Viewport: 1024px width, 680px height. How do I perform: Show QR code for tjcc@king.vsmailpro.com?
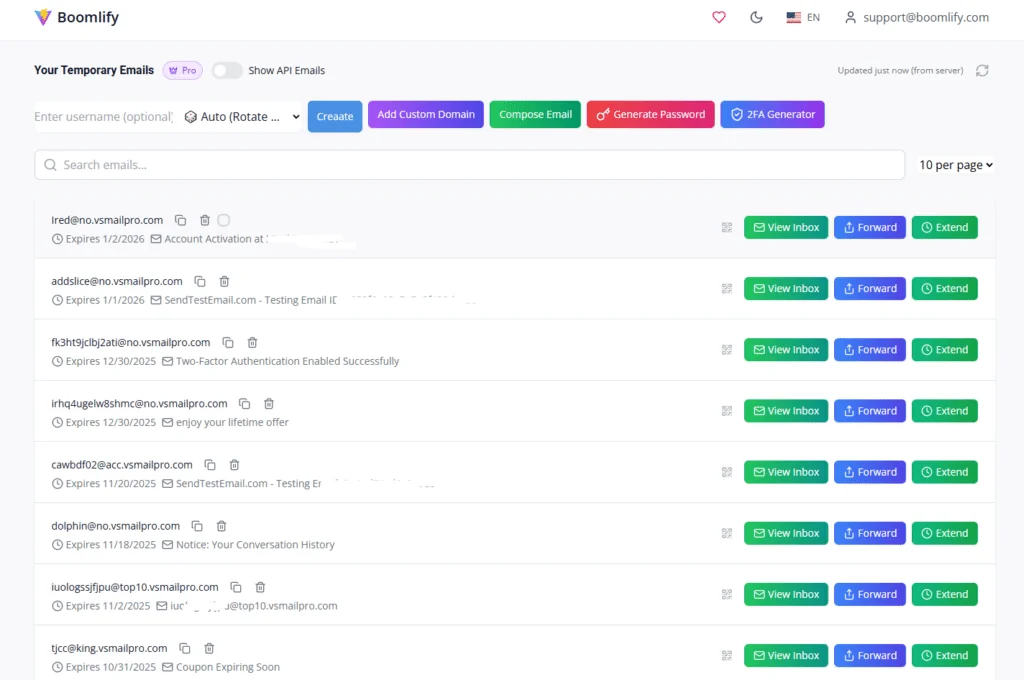[727, 656]
